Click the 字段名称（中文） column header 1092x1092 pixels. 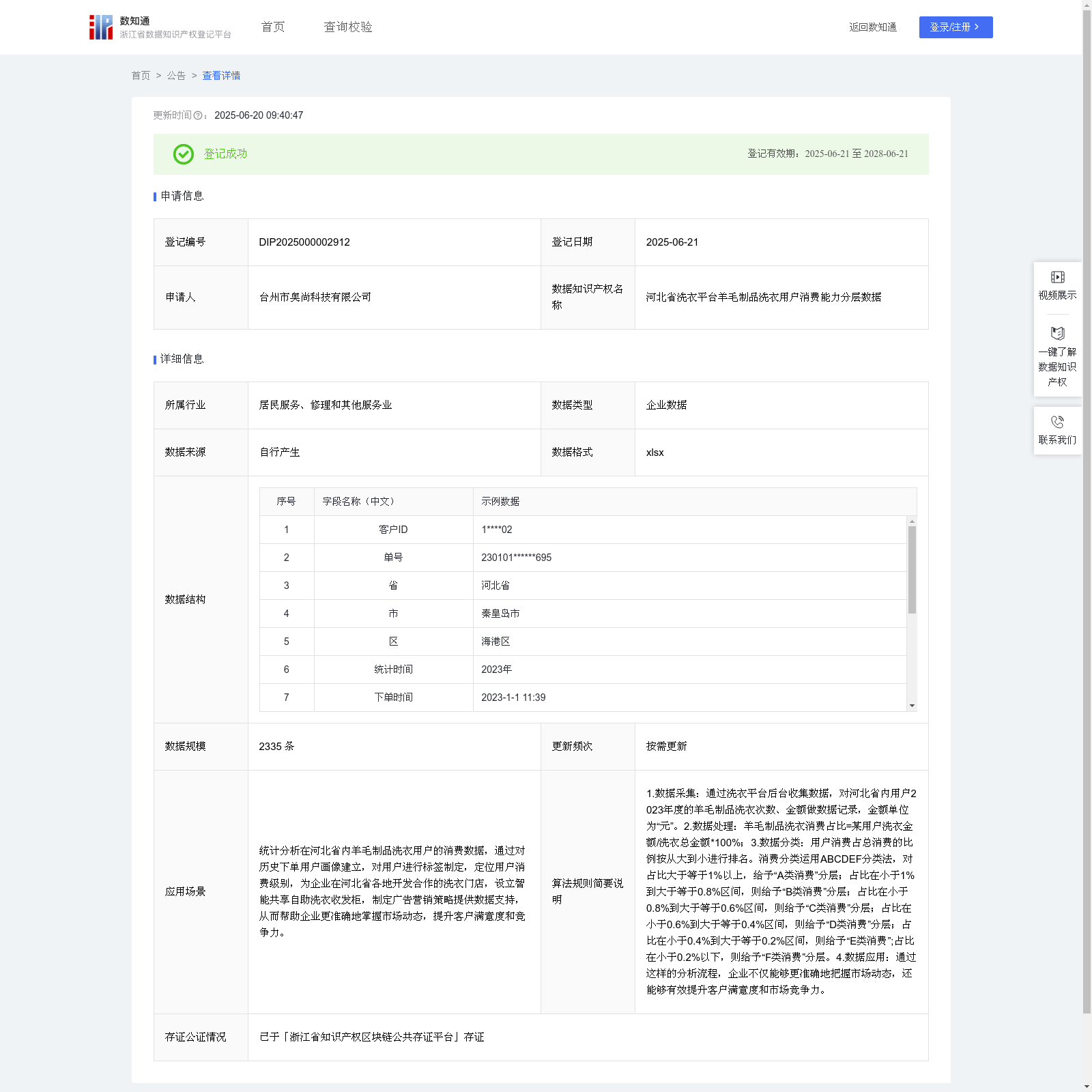tap(359, 502)
